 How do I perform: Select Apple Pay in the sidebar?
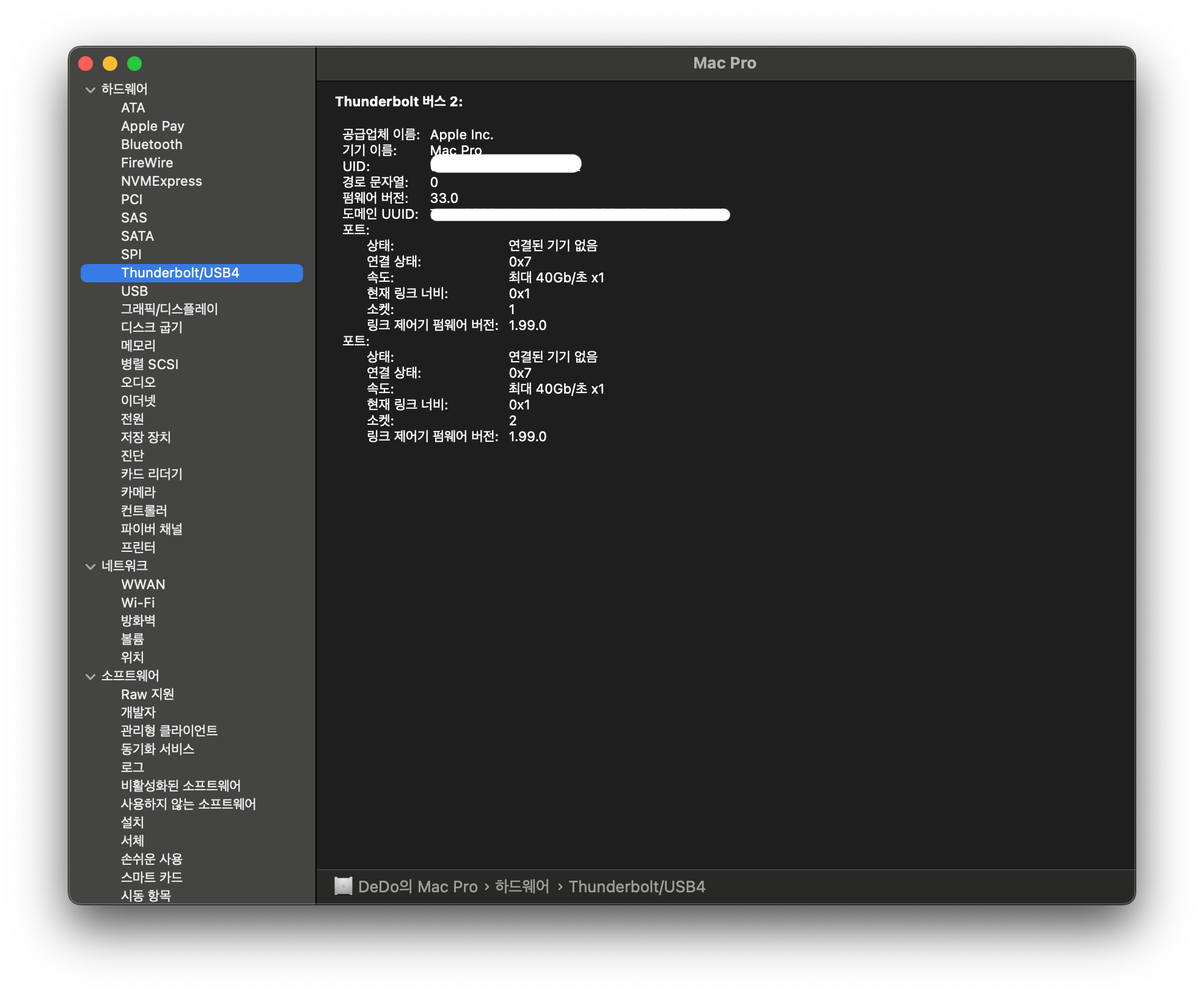[152, 126]
